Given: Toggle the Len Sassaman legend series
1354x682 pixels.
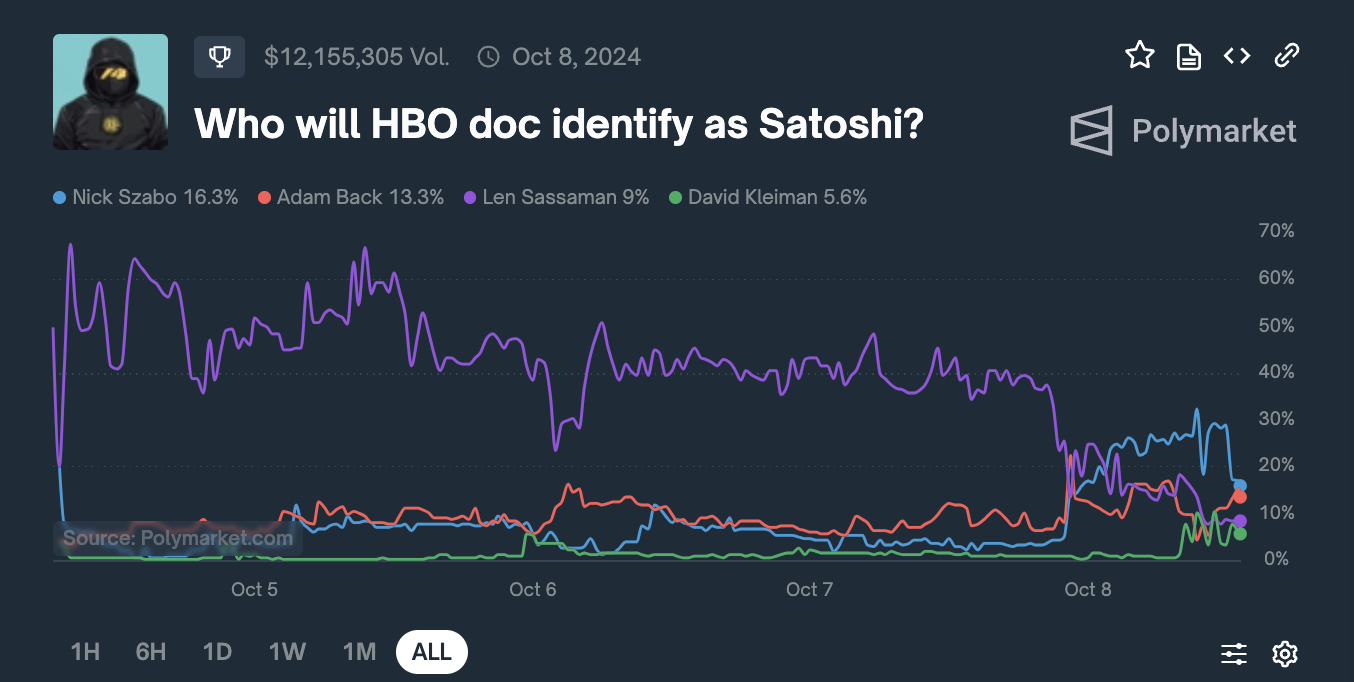Looking at the screenshot, I should [x=556, y=197].
